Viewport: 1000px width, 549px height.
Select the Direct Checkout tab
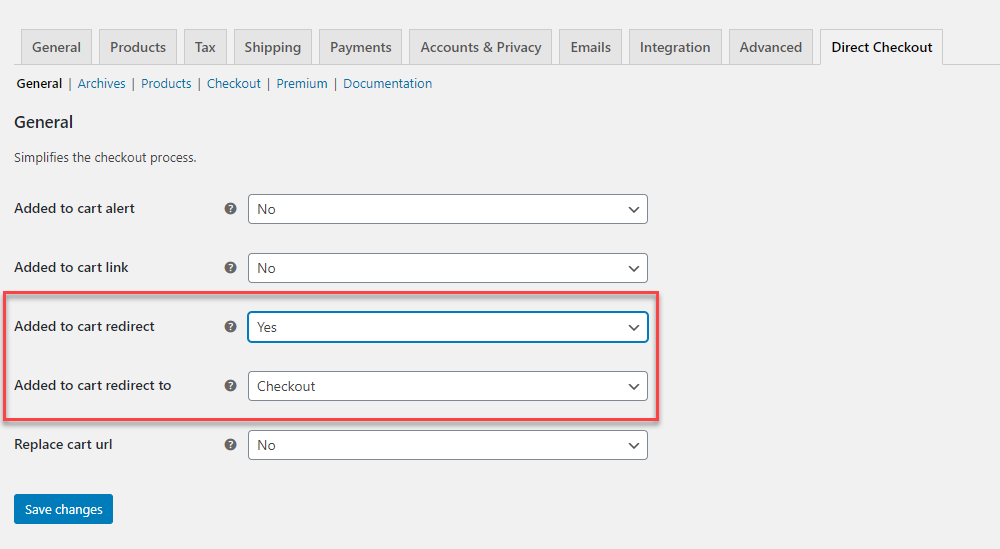pyautogui.click(x=881, y=47)
